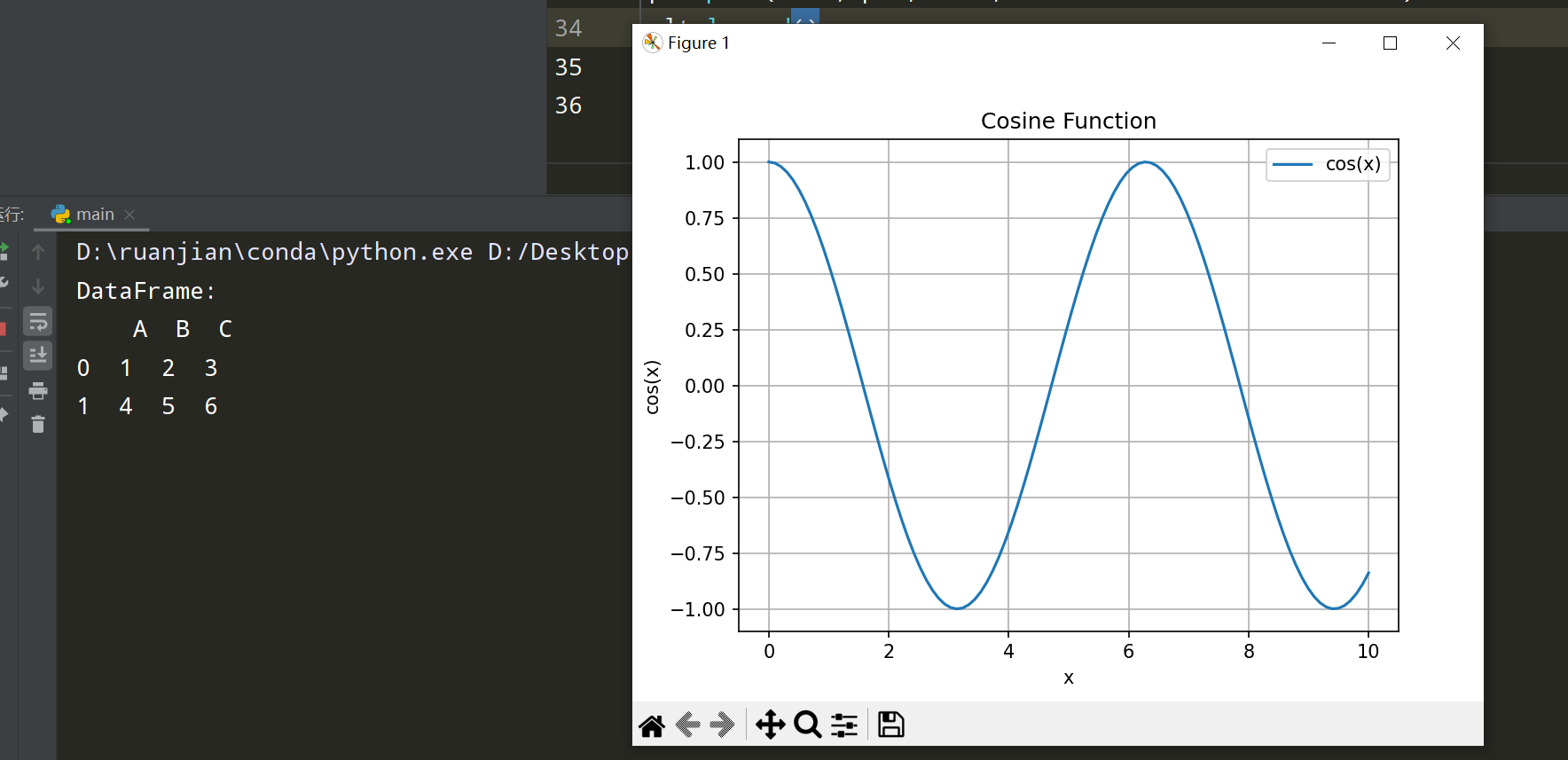Click the −1.00 y-axis tick label
Viewport: 1568px width, 760px height.
point(698,609)
